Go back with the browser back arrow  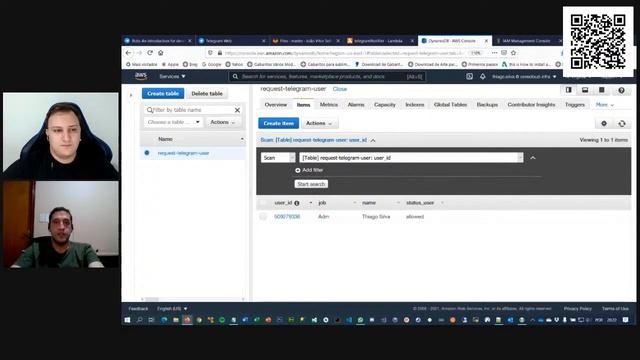[x=129, y=53]
